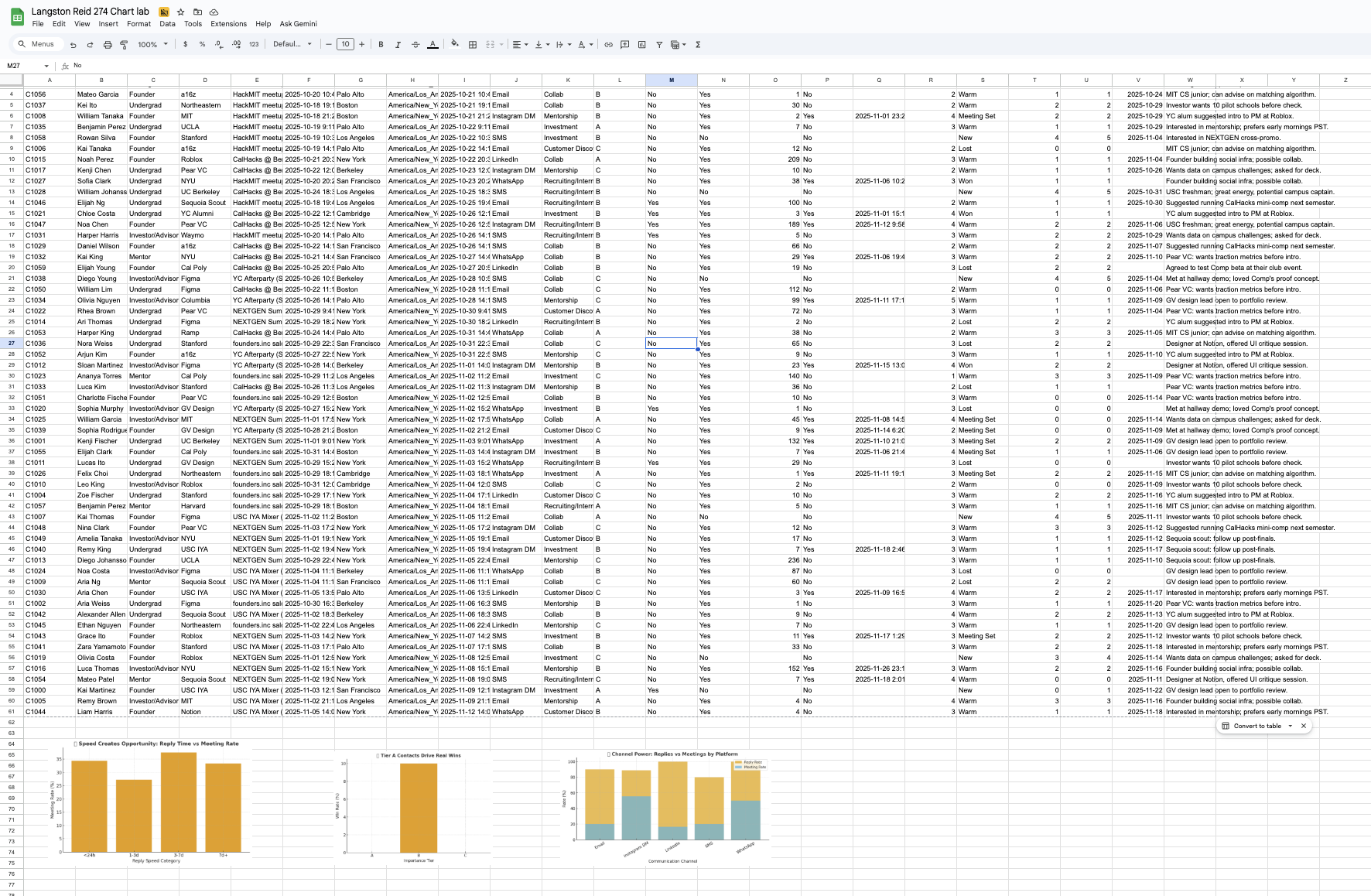This screenshot has height=896, width=1371.
Task: Format selection as currency
Action: pyautogui.click(x=185, y=44)
